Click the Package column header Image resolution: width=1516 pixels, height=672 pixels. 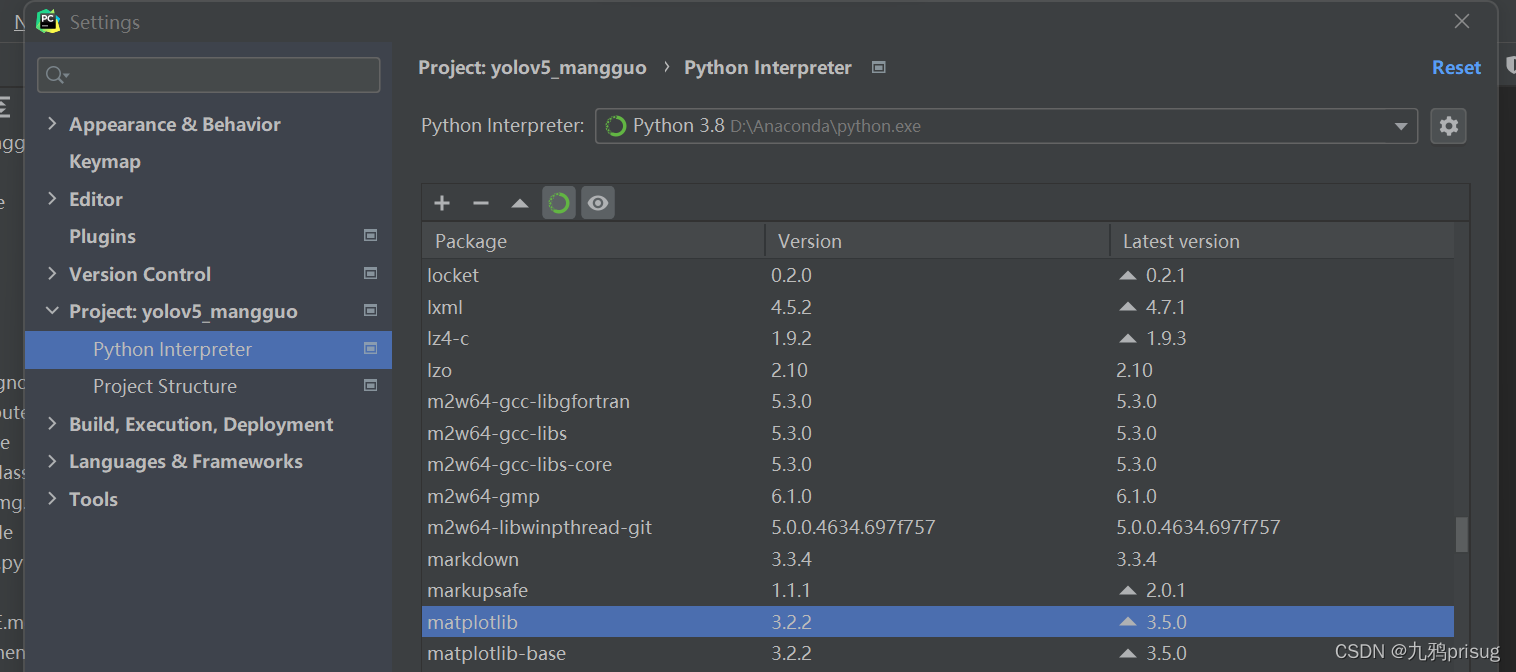(x=593, y=241)
